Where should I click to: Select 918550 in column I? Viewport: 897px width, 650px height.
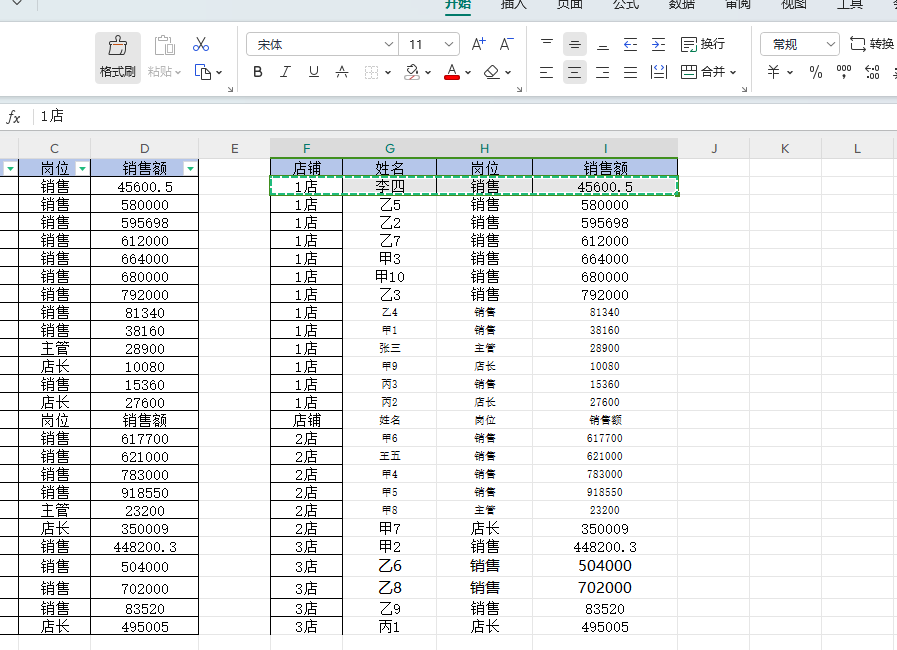(x=605, y=492)
